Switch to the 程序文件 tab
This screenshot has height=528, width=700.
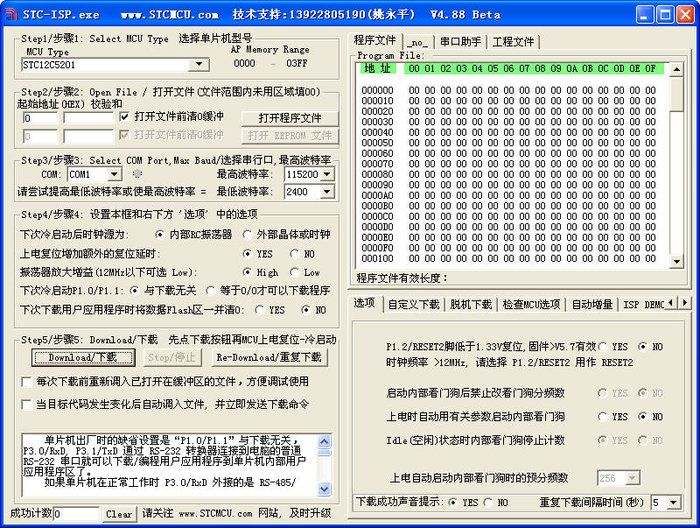[375, 40]
